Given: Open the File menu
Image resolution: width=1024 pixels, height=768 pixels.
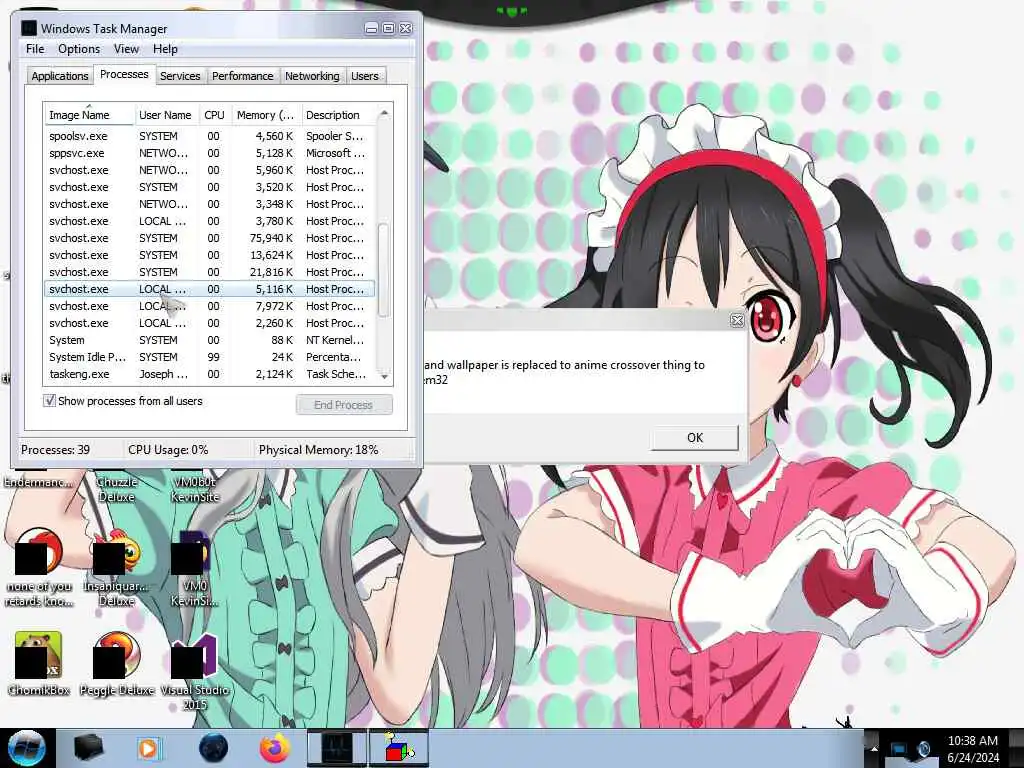Looking at the screenshot, I should point(35,49).
